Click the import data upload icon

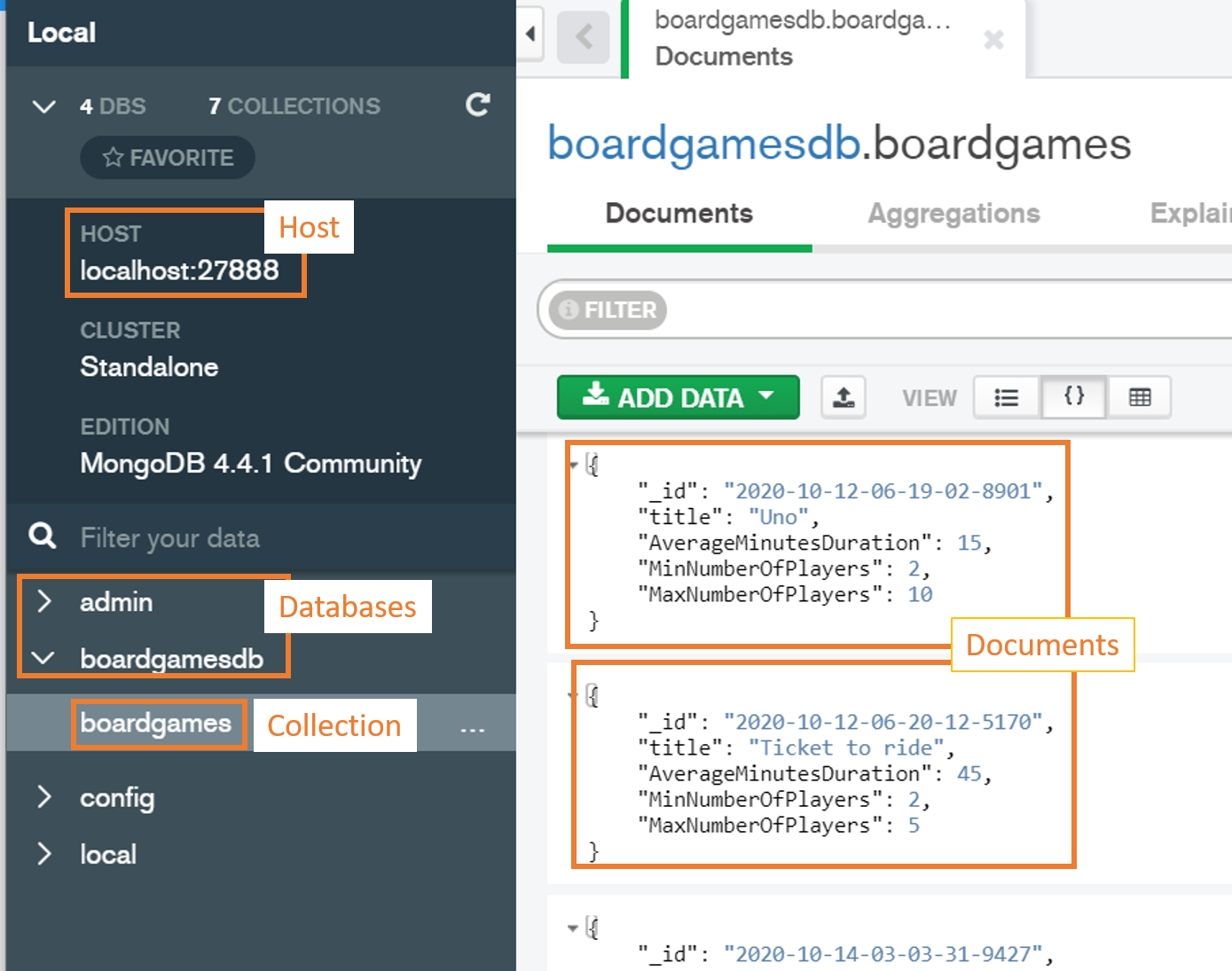843,397
